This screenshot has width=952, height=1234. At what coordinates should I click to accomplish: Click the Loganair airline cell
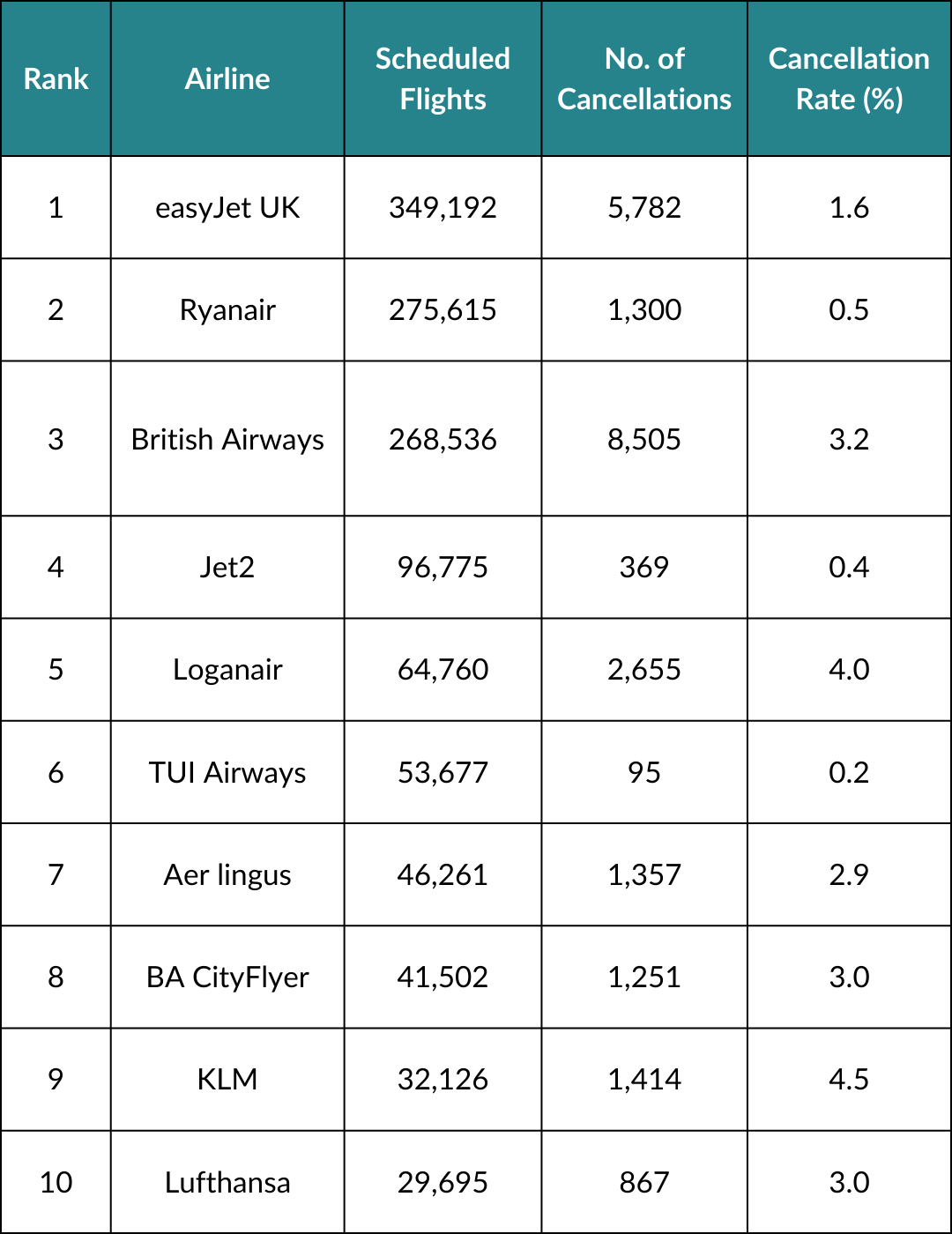click(x=227, y=670)
